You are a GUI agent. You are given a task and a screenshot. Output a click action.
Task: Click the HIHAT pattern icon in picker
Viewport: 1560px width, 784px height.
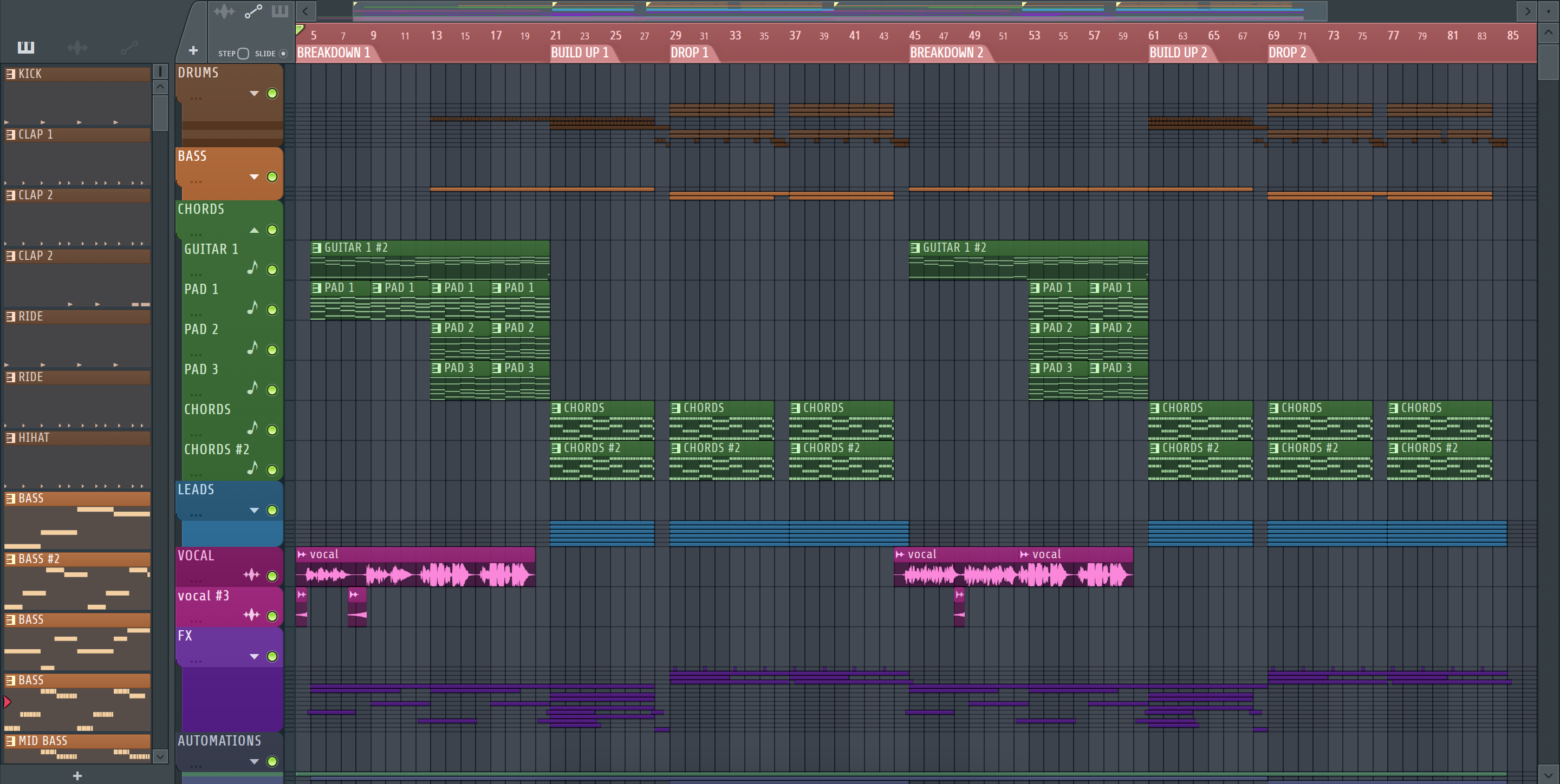click(x=10, y=437)
